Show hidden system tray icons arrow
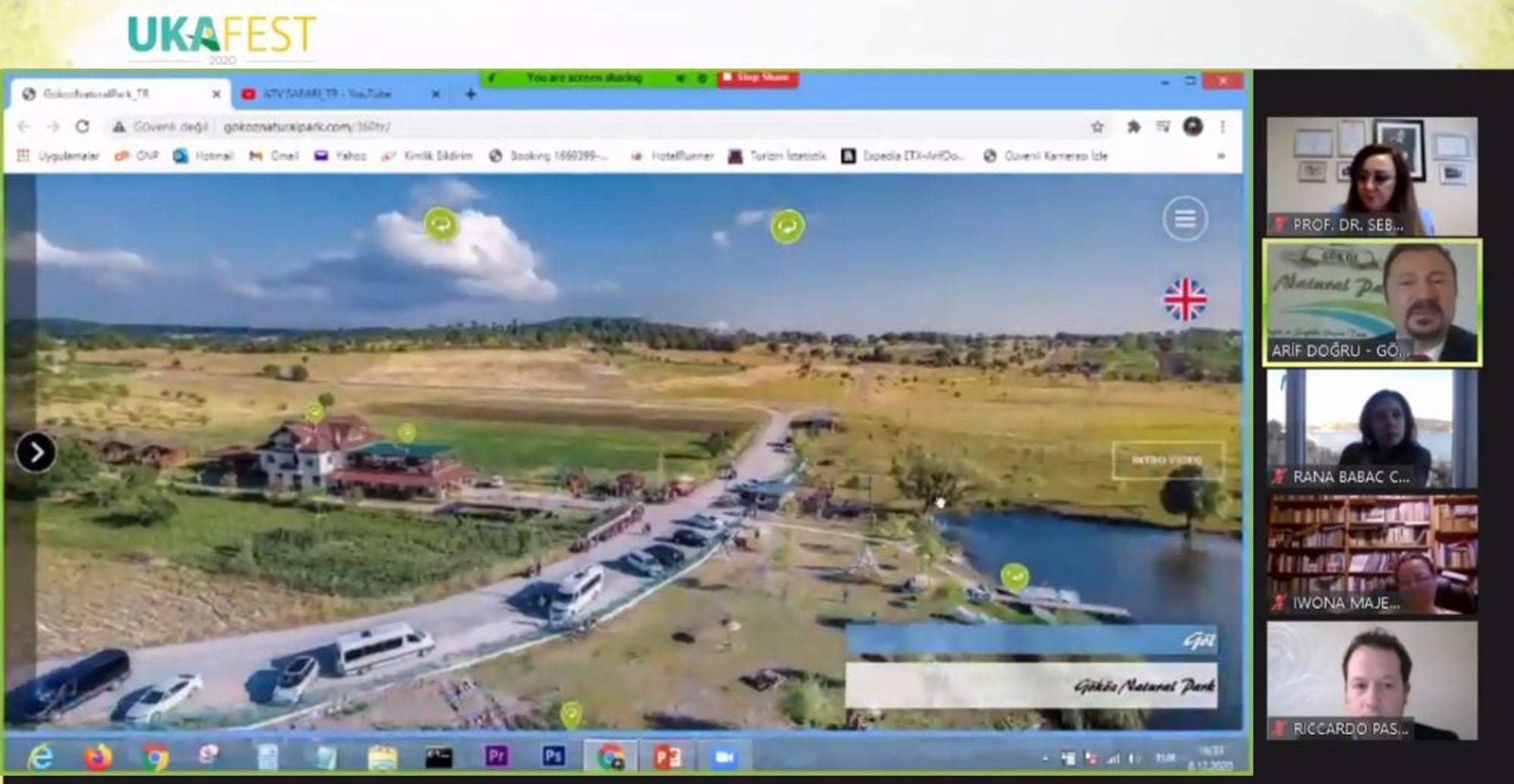 [x=1046, y=757]
